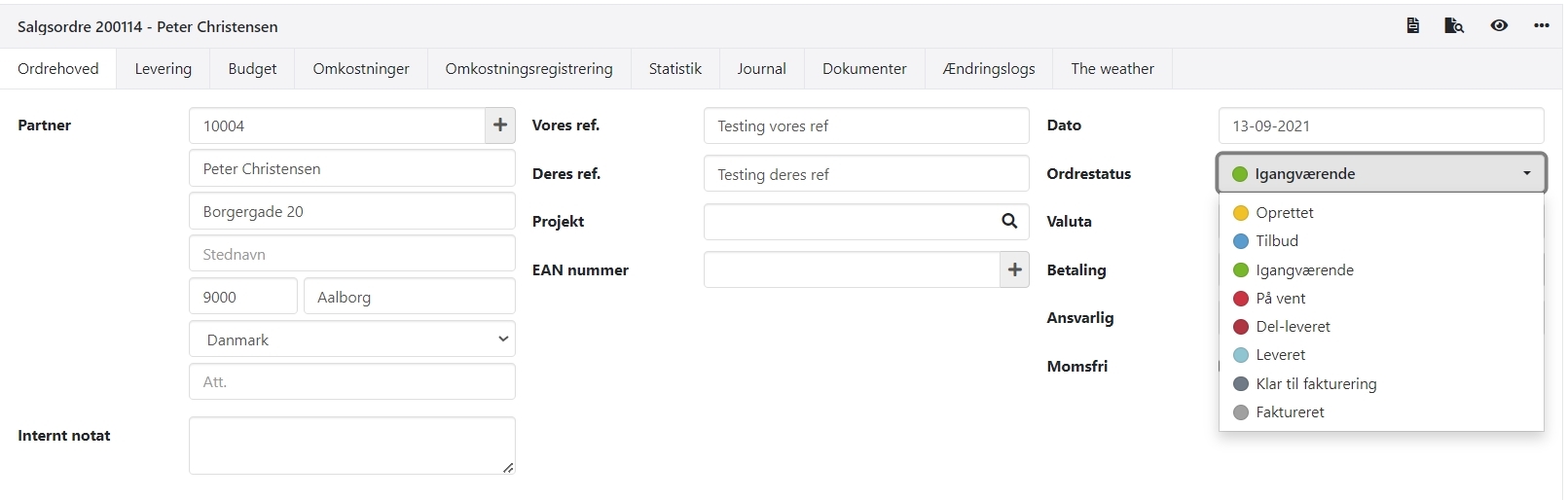Choose 'Klar til fakturering' status

pyautogui.click(x=1315, y=384)
